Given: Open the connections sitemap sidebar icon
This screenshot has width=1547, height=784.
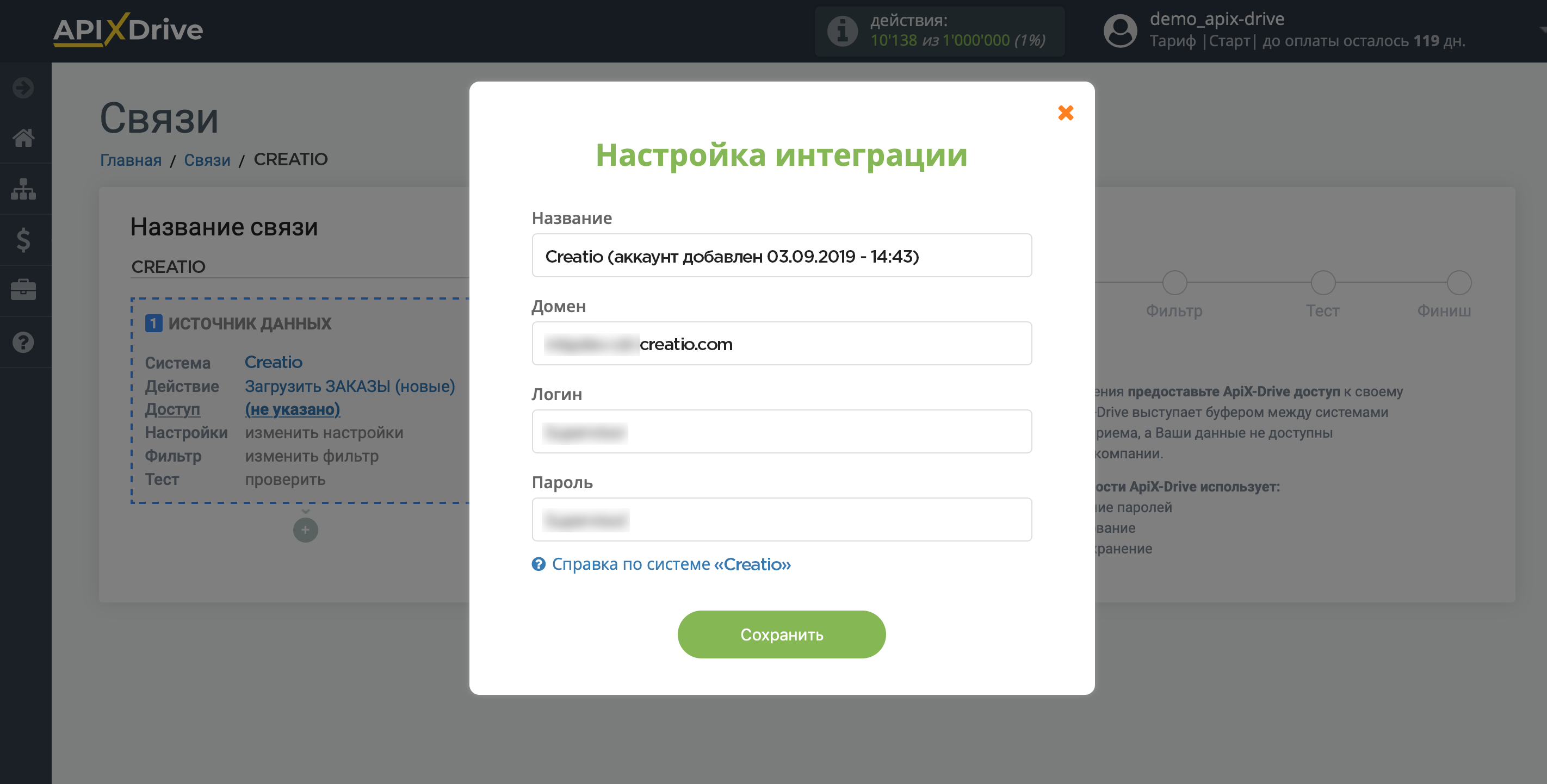Looking at the screenshot, I should point(23,189).
